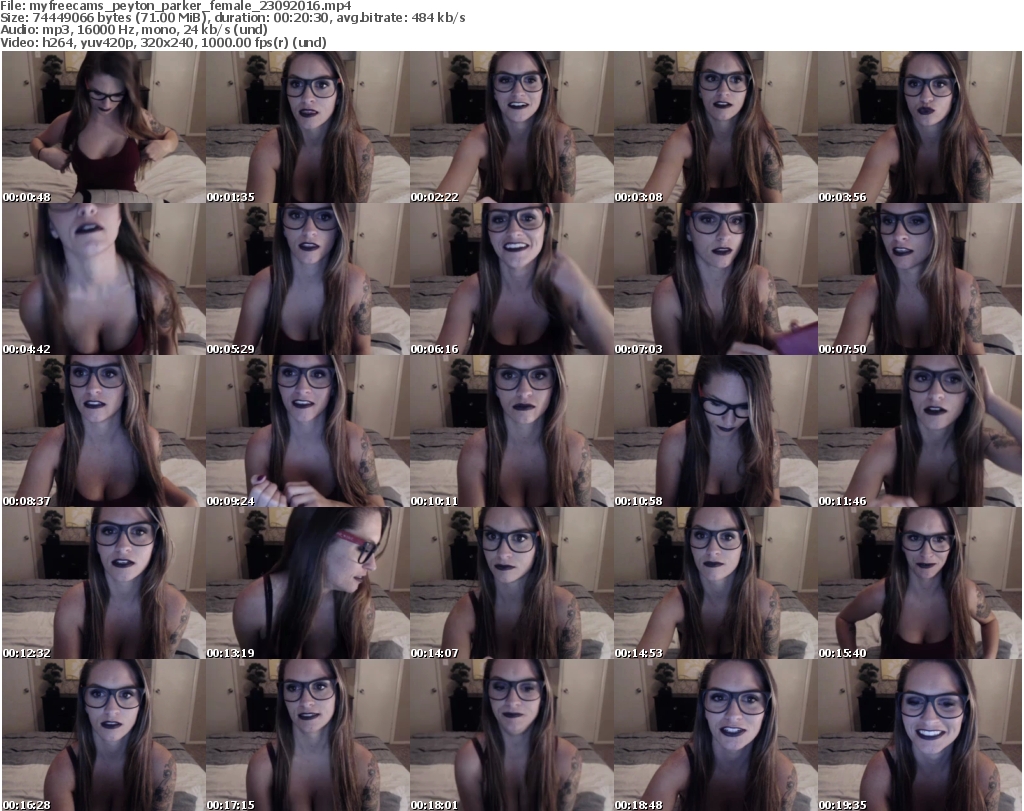Click the Video h264 info line

pyautogui.click(x=163, y=42)
